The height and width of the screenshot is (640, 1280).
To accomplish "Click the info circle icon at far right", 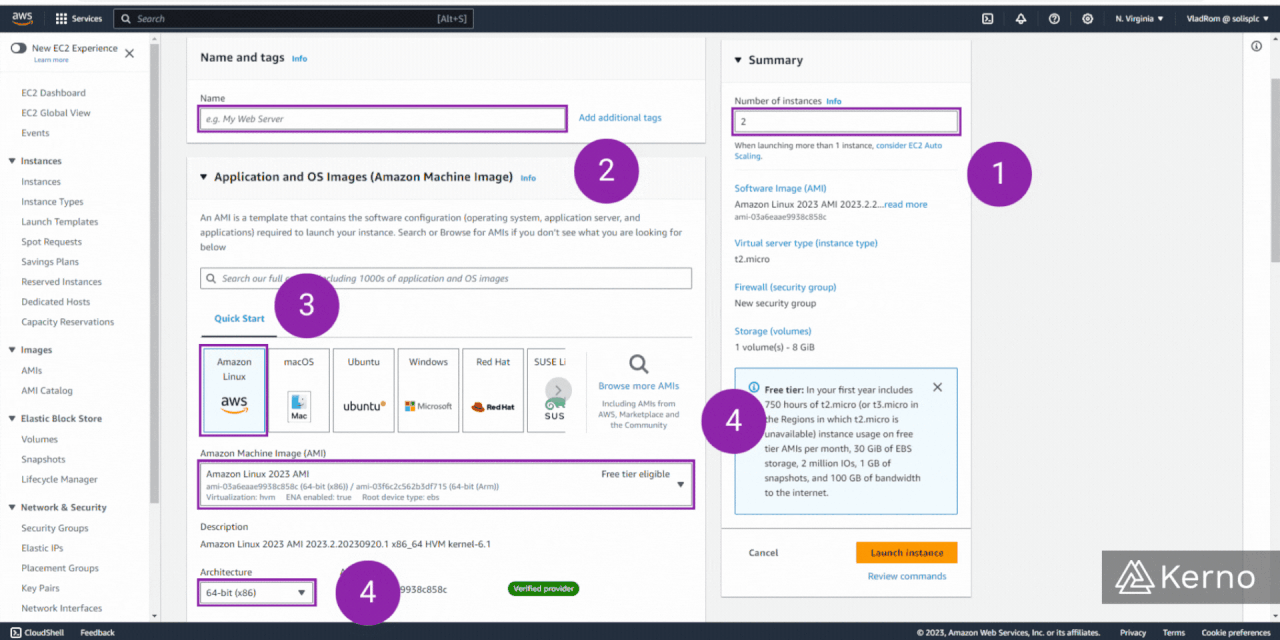I will [x=1257, y=46].
